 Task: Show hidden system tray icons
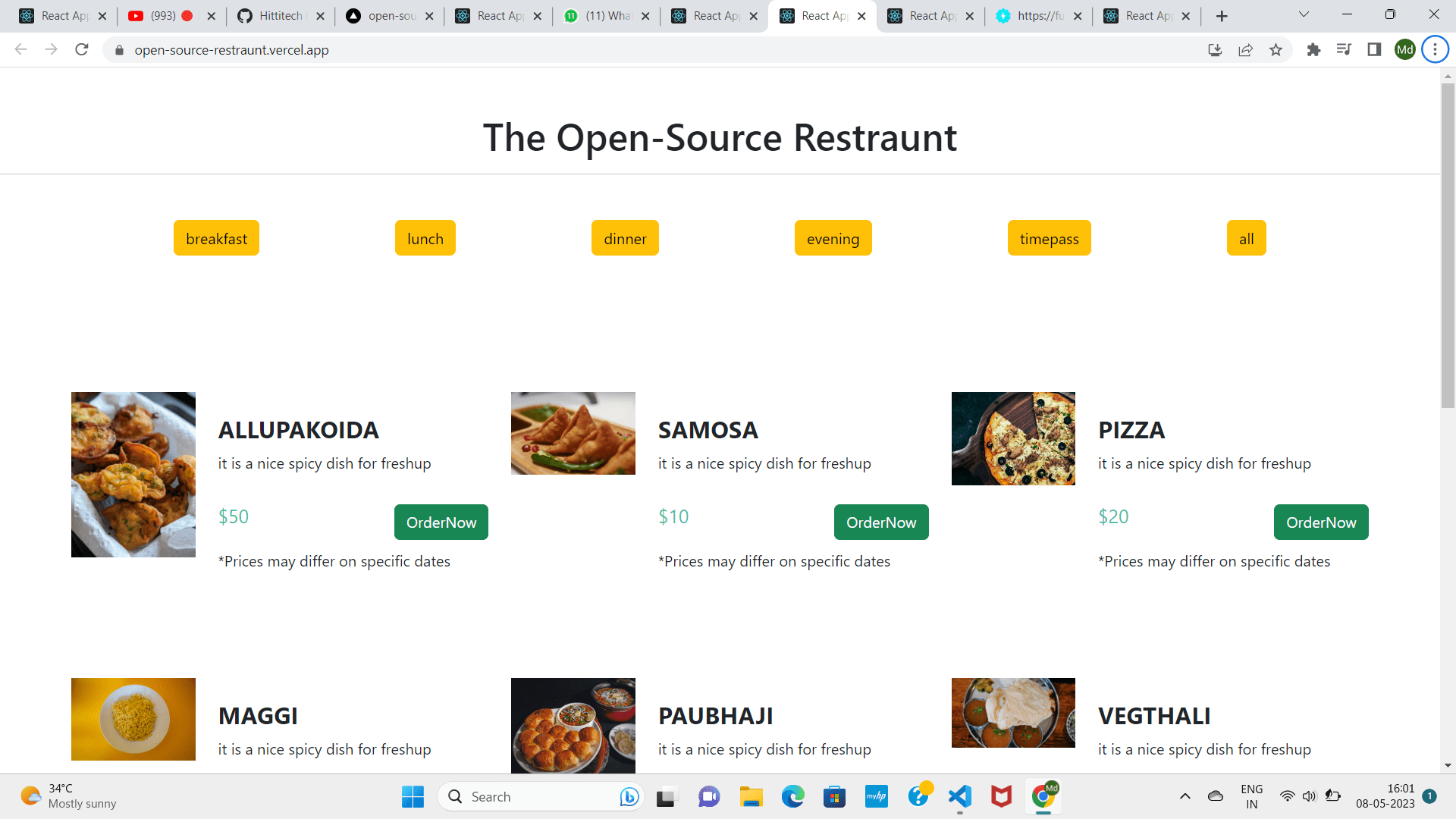(x=1185, y=796)
